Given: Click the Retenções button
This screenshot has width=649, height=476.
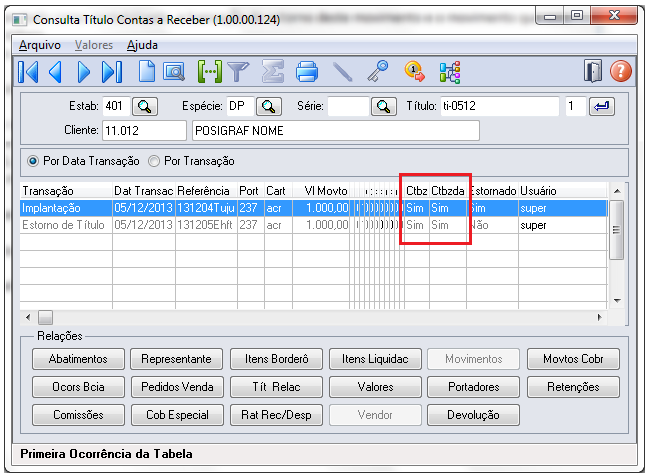Looking at the screenshot, I should pyautogui.click(x=573, y=387).
